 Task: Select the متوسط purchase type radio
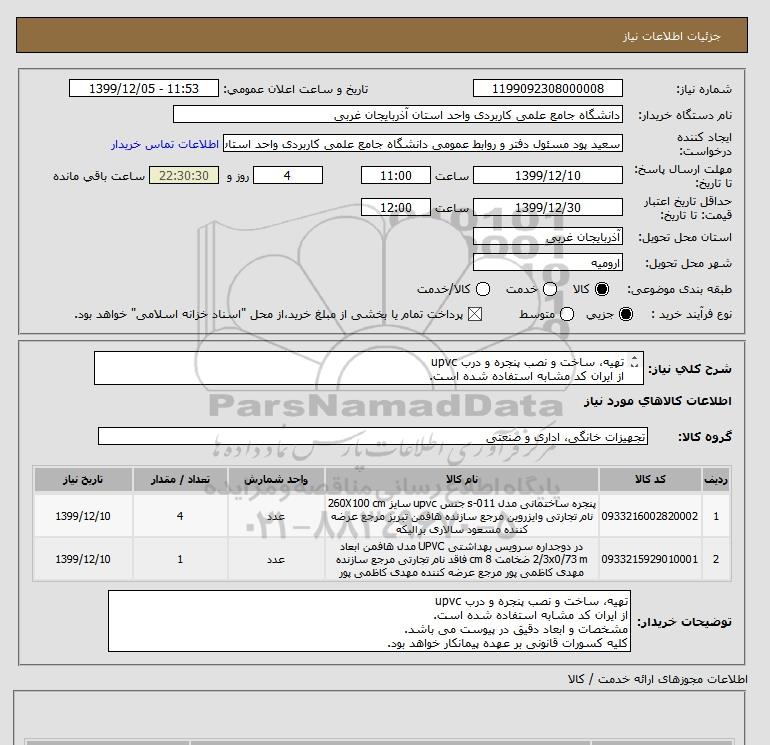click(567, 314)
